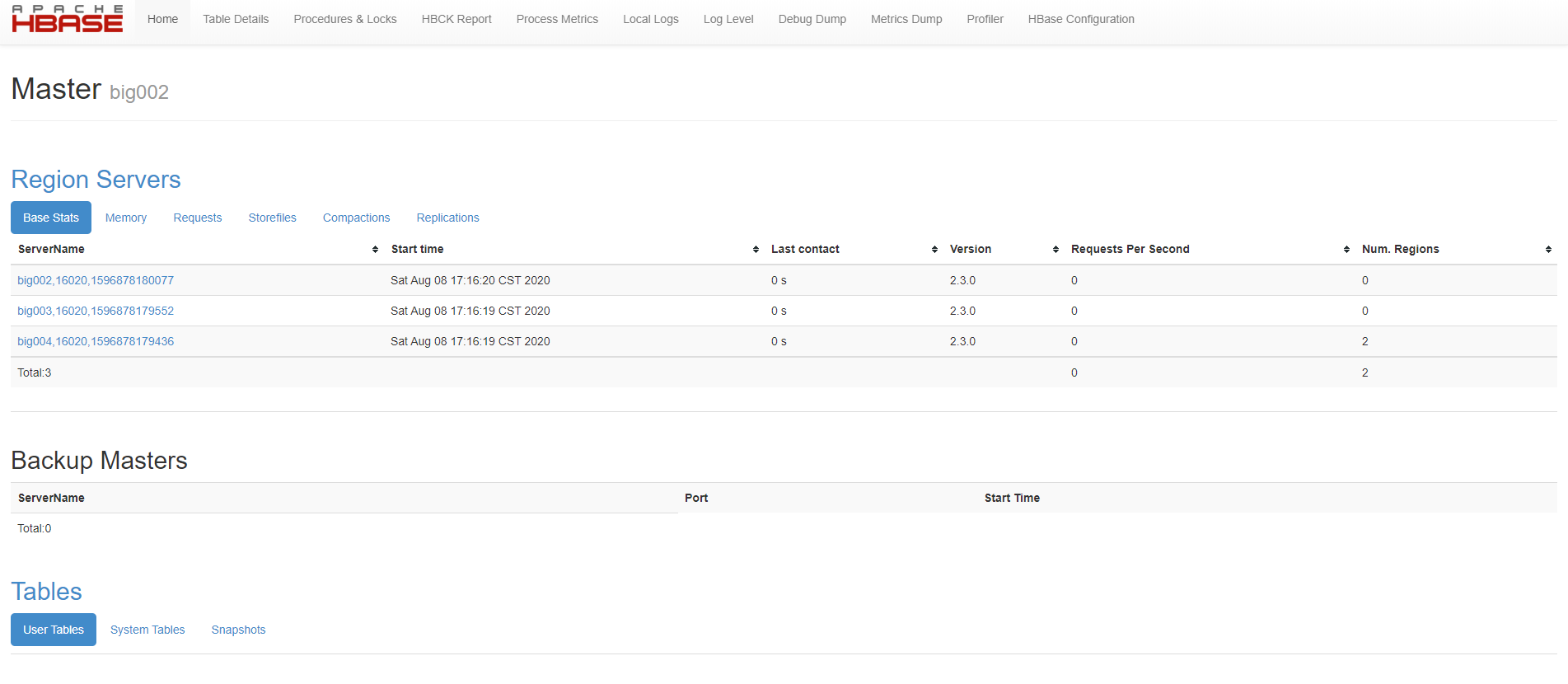
Task: Sort by Requests Per Second arrow icon
Action: (x=1346, y=250)
